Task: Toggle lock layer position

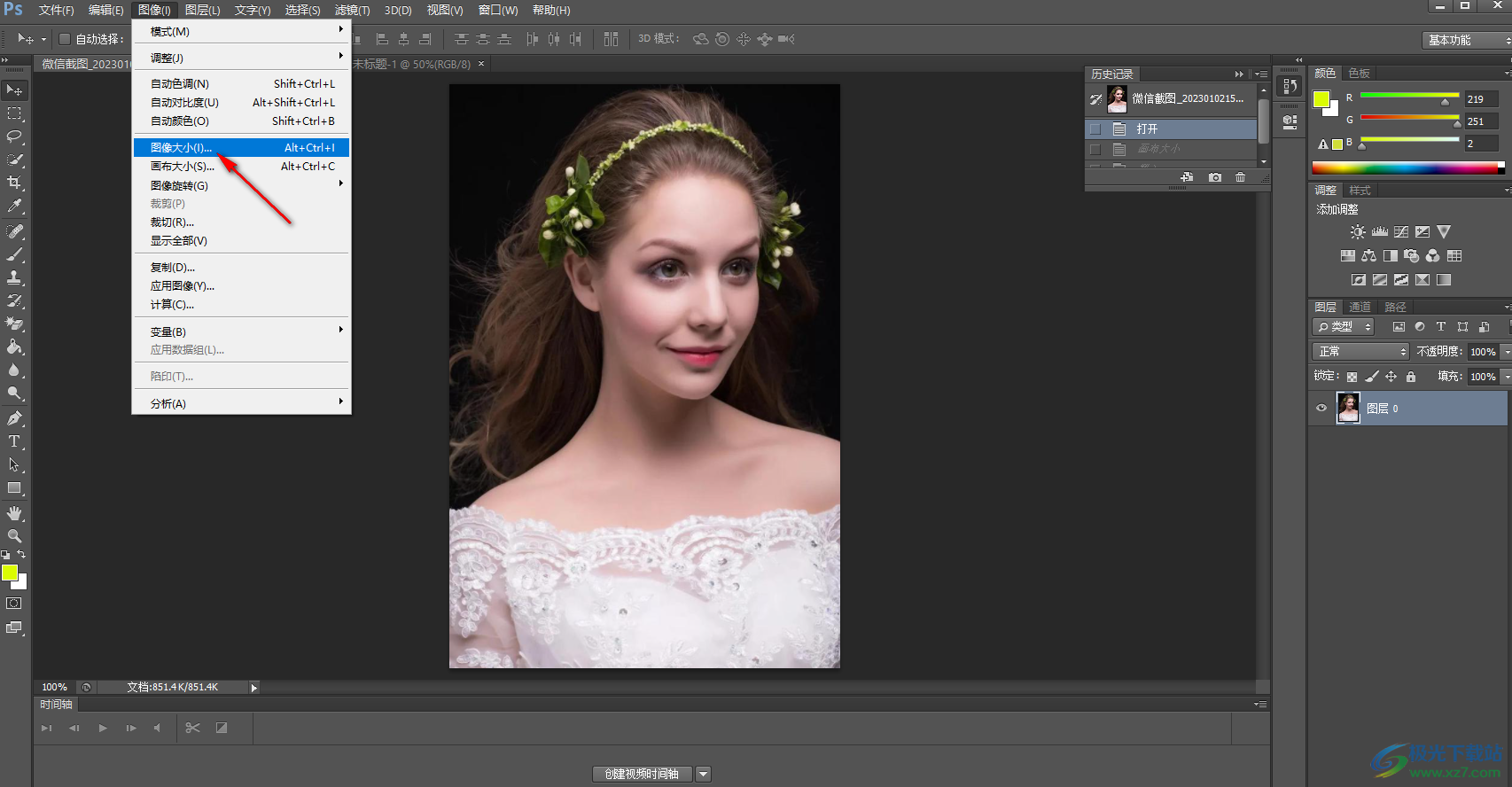Action: point(1391,377)
